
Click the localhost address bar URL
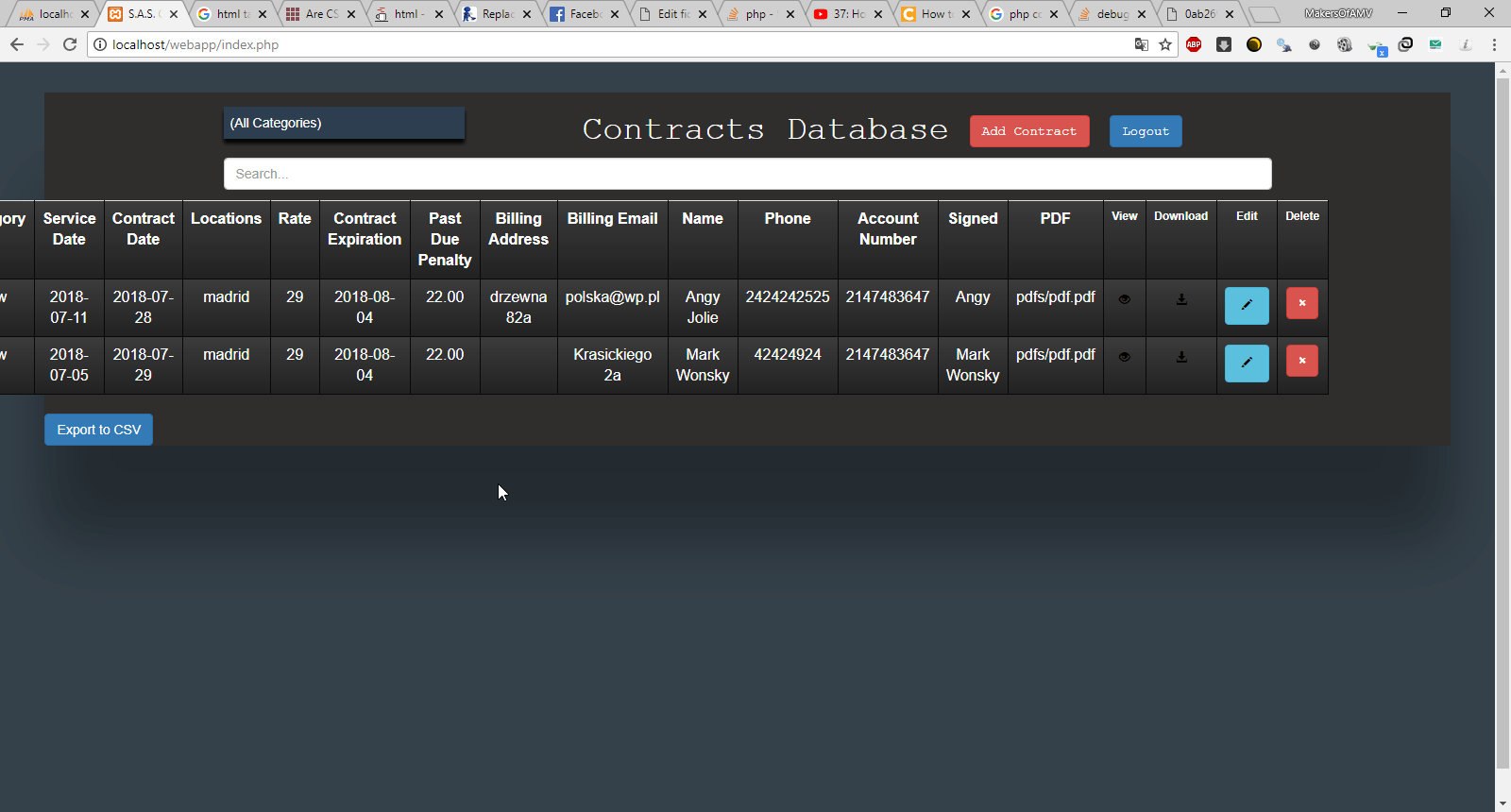click(195, 44)
